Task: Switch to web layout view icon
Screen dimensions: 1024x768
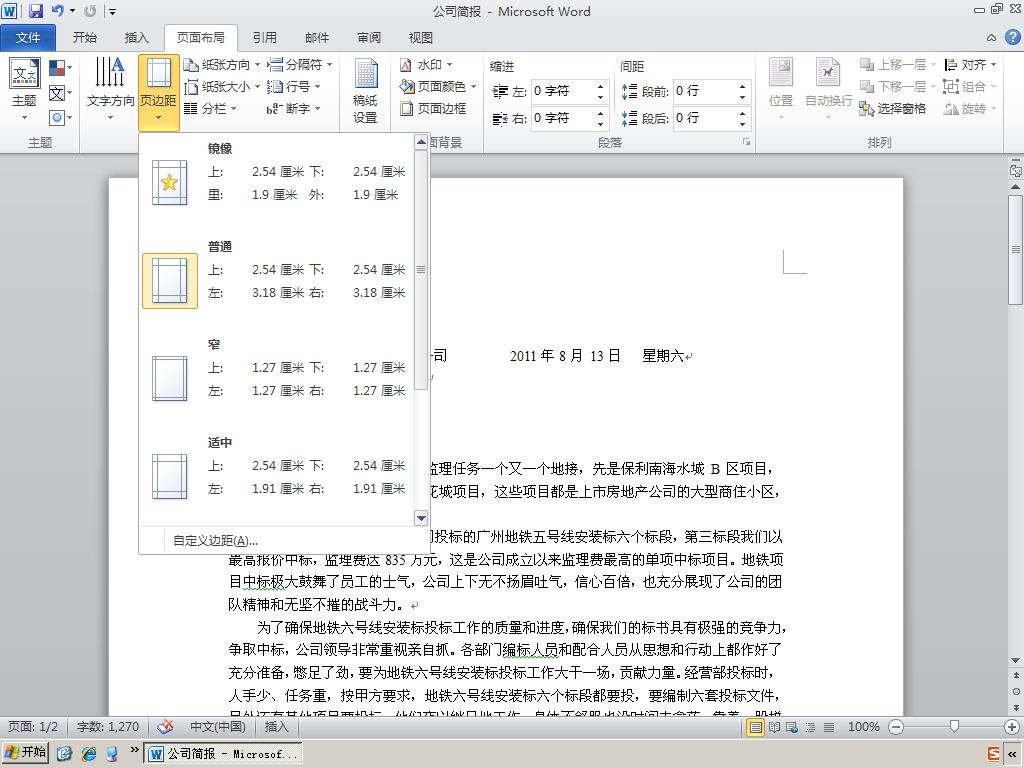Action: click(792, 727)
